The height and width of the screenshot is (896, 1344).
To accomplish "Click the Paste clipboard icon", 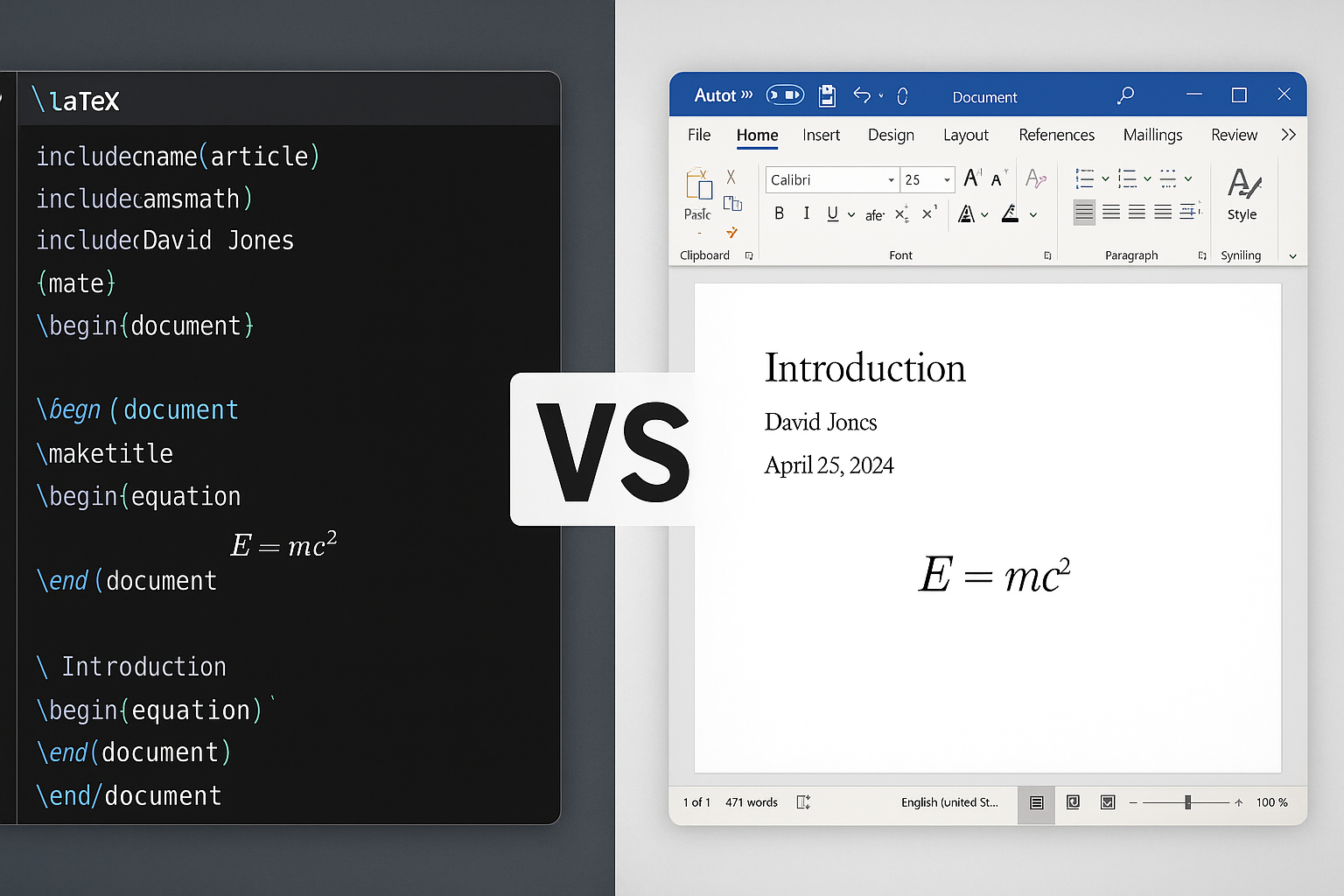I will [698, 184].
